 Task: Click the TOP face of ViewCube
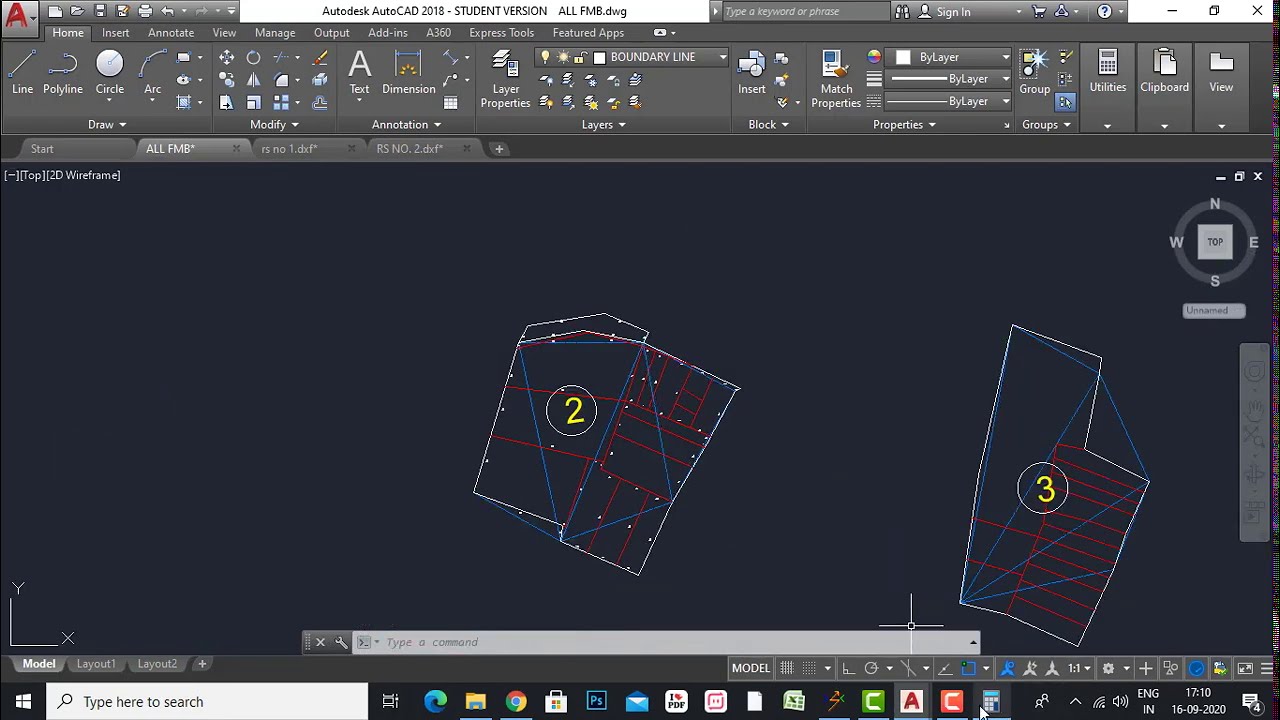[x=1215, y=242]
